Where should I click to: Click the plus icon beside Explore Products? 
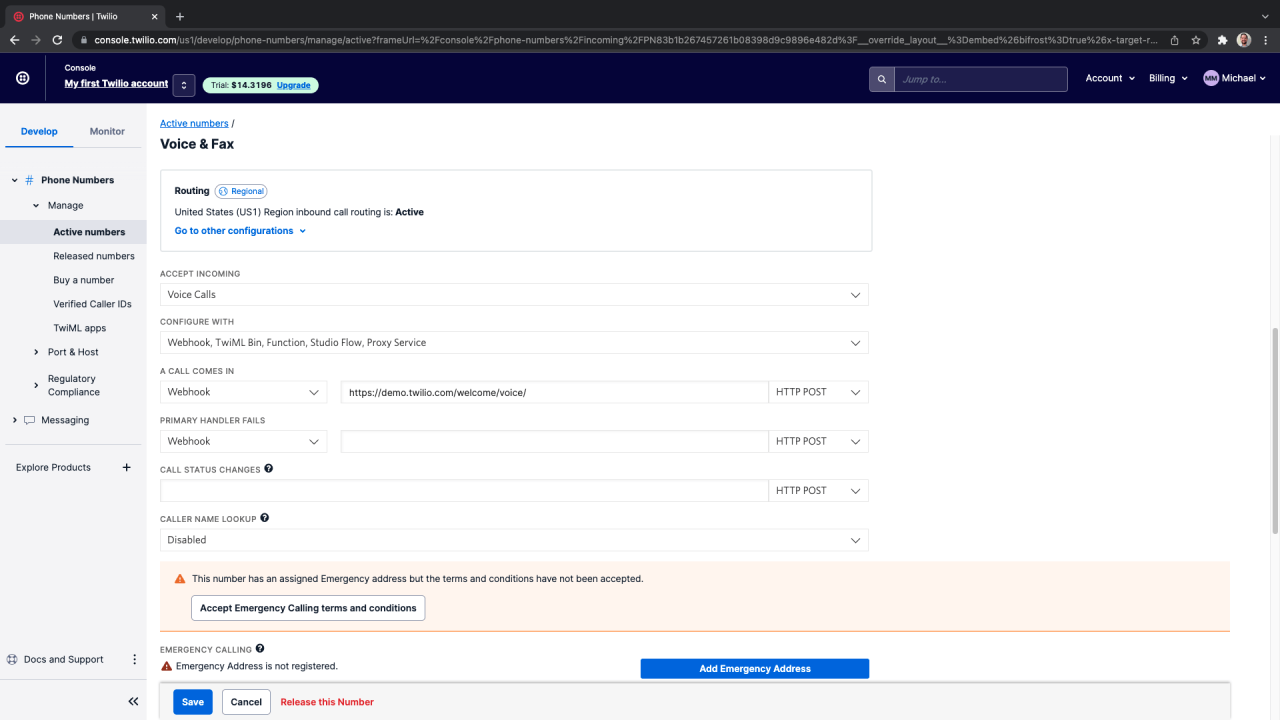pos(127,467)
